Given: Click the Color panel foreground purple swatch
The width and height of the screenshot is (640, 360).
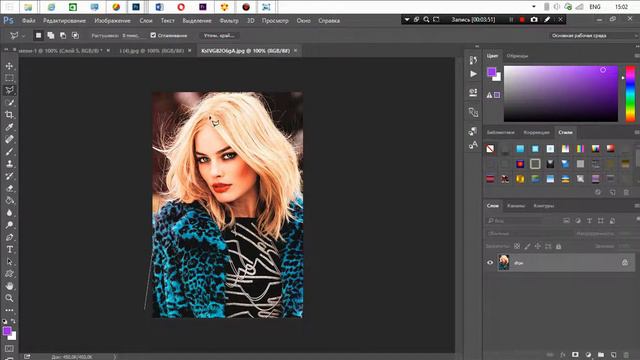Looking at the screenshot, I should pos(491,72).
